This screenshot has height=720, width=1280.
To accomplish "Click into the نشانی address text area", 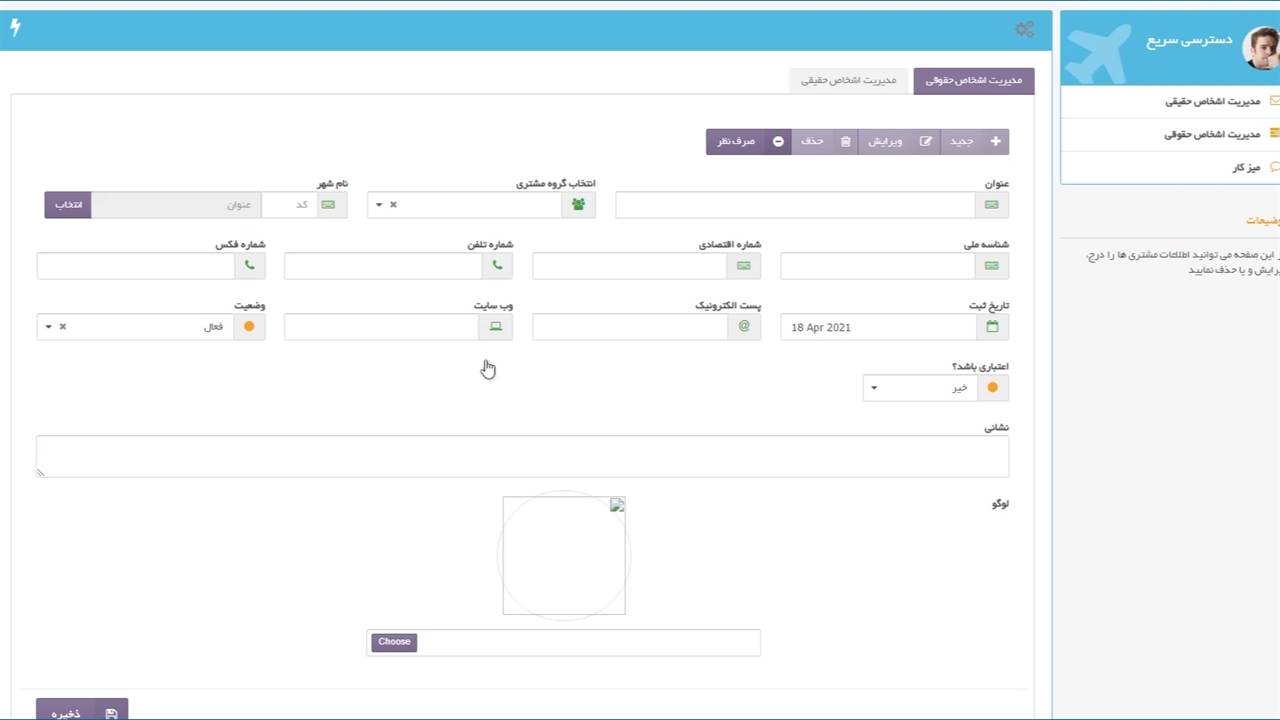I will pos(522,456).
